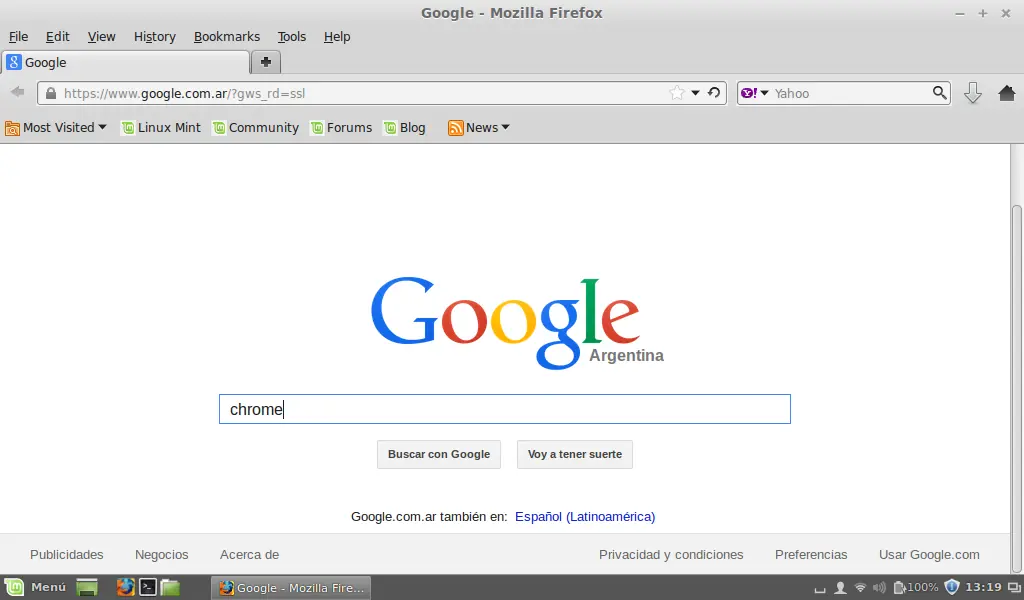Open the Negocios footer link

click(161, 554)
